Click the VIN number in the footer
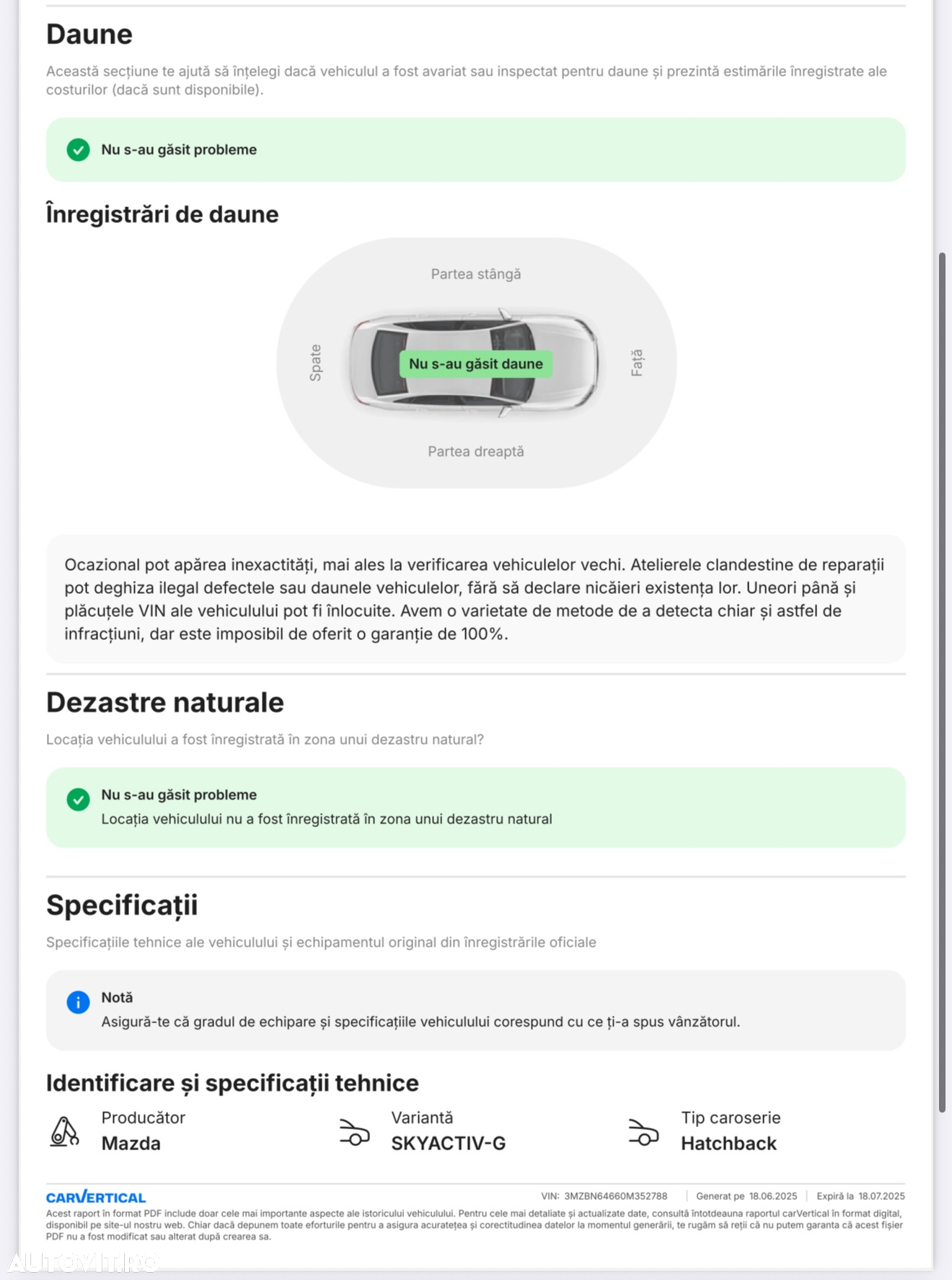952x1280 pixels. (615, 1196)
